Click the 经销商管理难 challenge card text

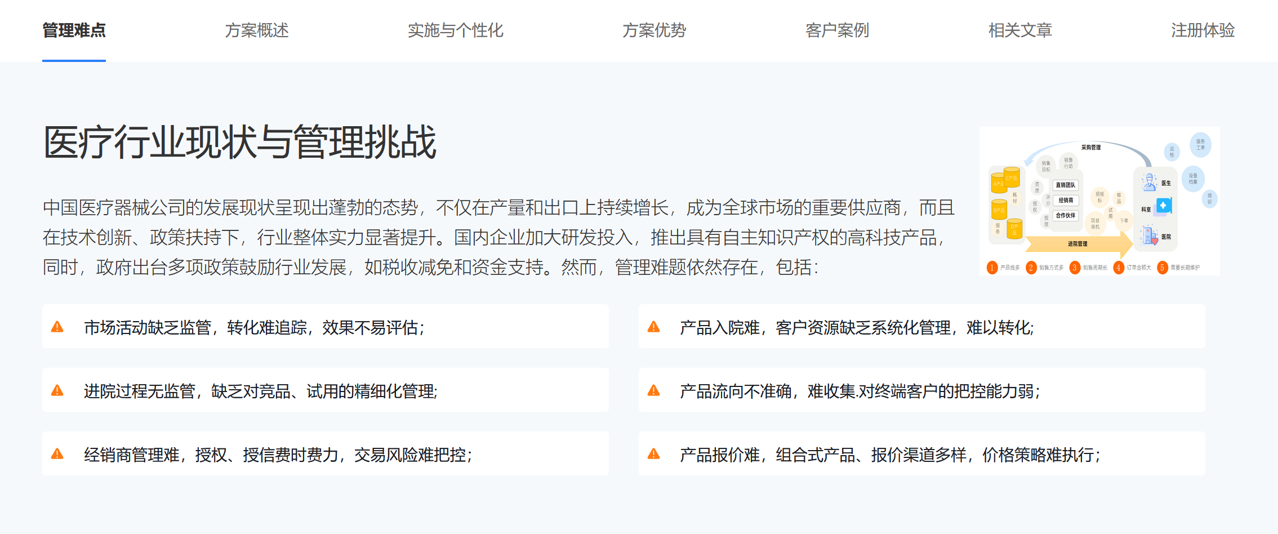coord(278,455)
